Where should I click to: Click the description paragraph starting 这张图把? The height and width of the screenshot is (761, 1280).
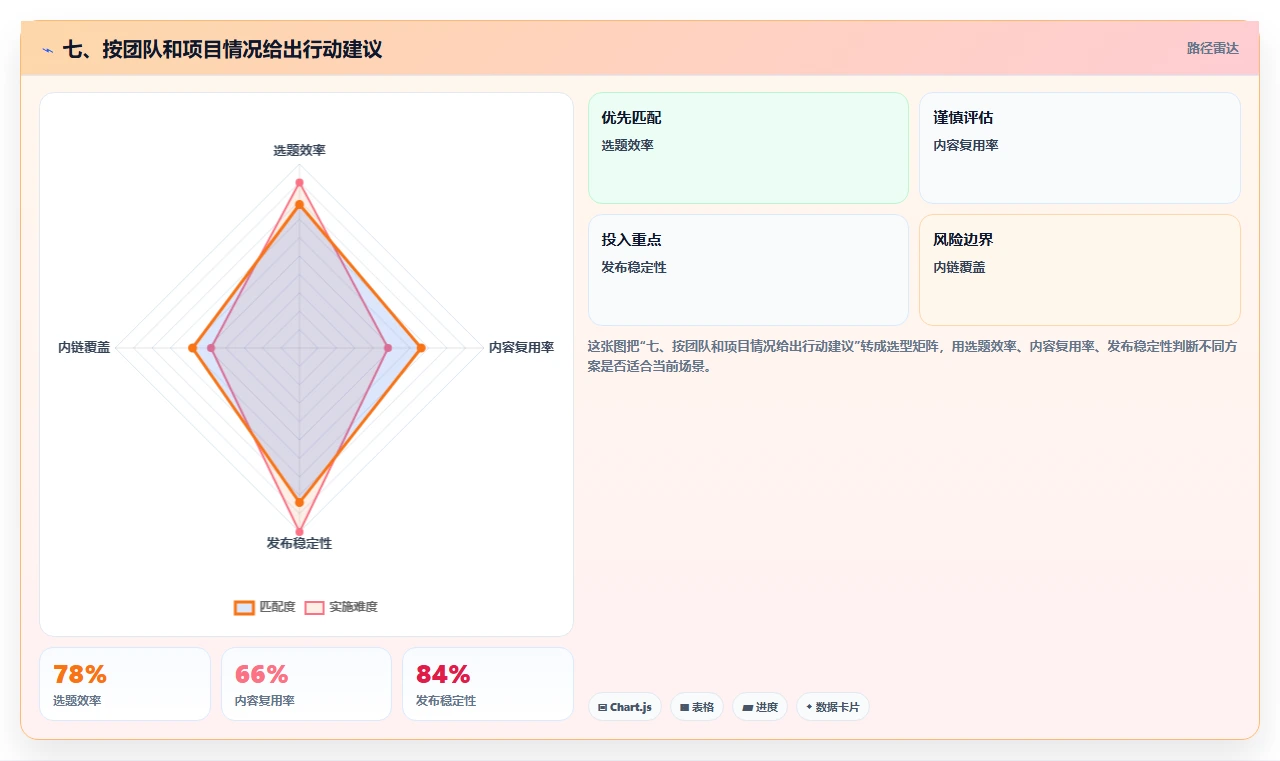click(x=914, y=356)
